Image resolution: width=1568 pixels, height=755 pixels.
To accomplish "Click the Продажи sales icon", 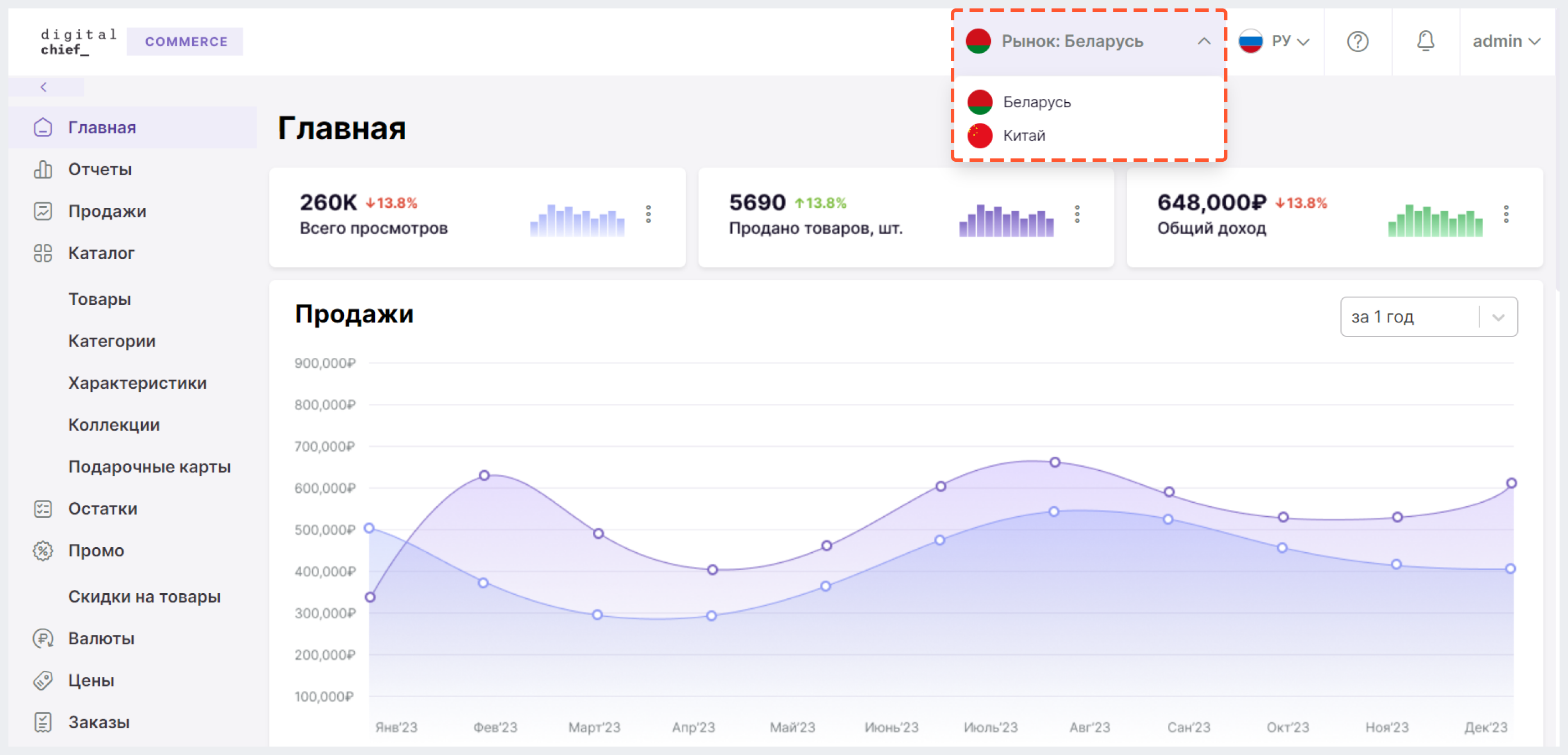I will point(43,211).
